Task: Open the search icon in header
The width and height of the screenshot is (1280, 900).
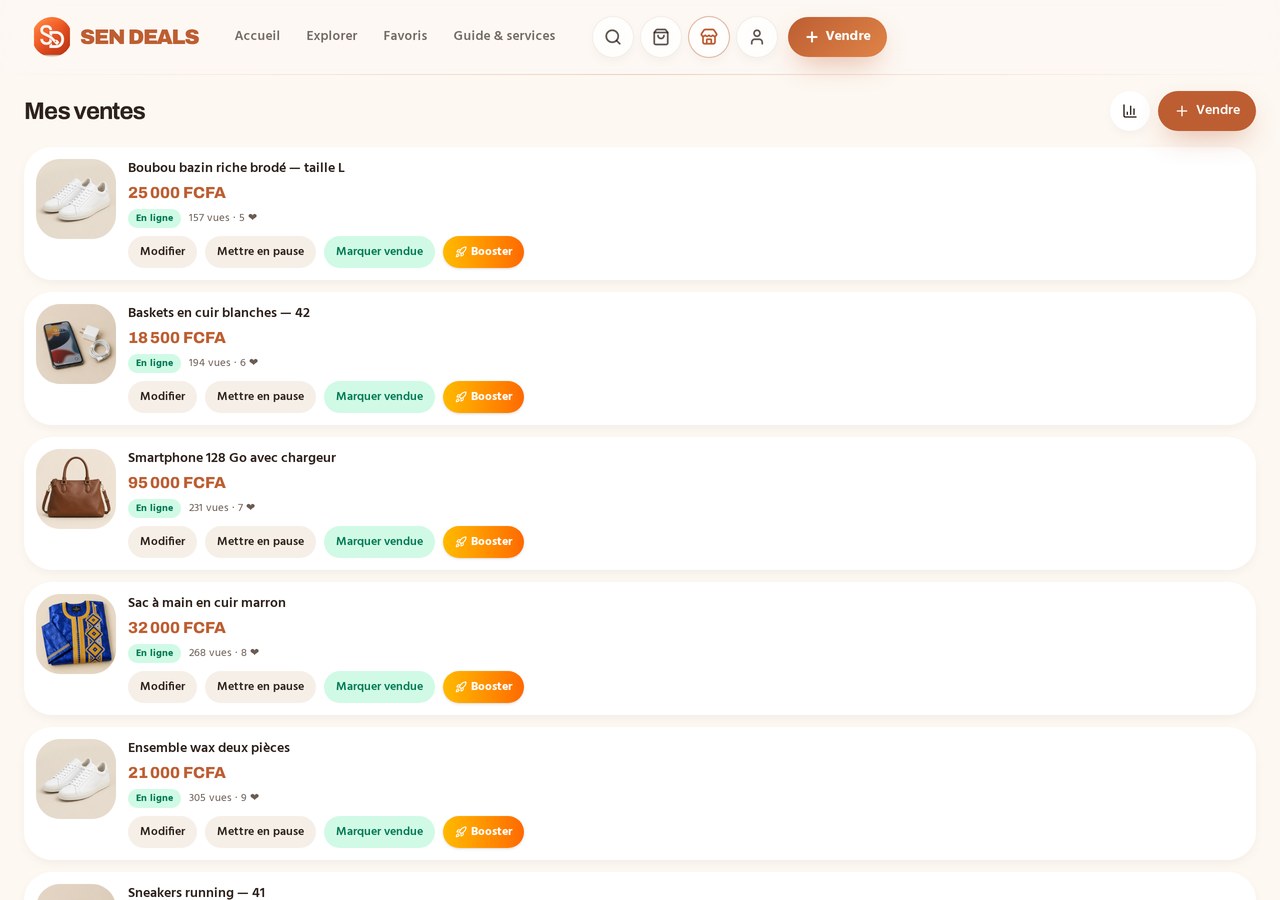Action: 613,37
